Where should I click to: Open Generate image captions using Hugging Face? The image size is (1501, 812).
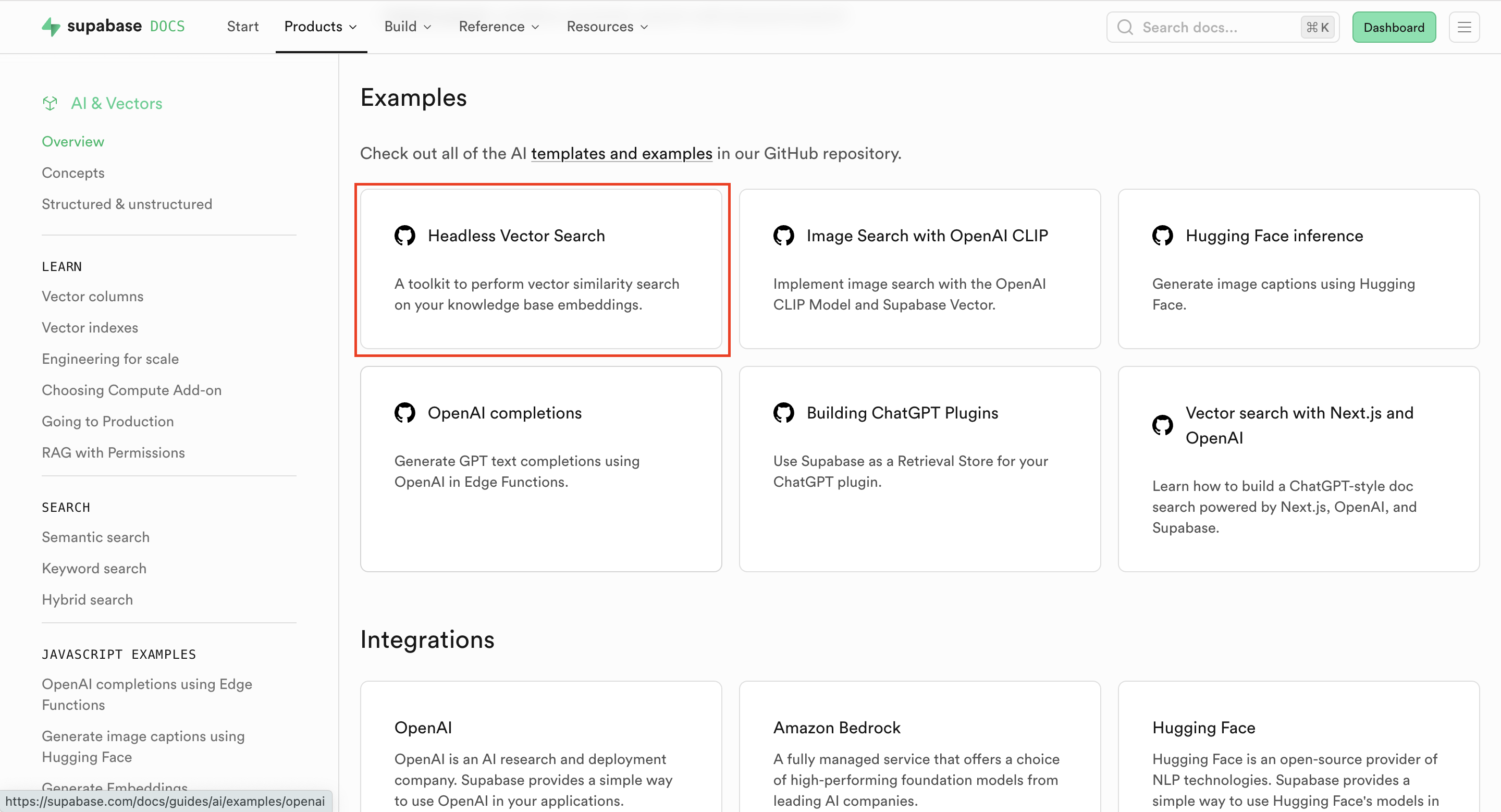click(x=143, y=747)
